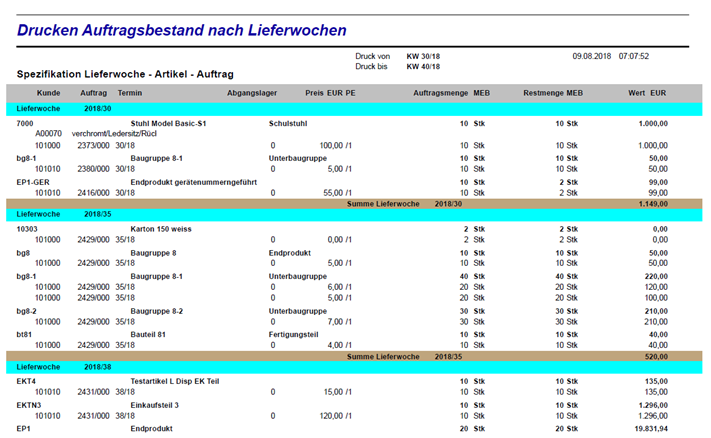Click the report title Drucken Auftragsbestand nach Lieferwochen
Image resolution: width=711 pixels, height=438 pixels.
[181, 30]
